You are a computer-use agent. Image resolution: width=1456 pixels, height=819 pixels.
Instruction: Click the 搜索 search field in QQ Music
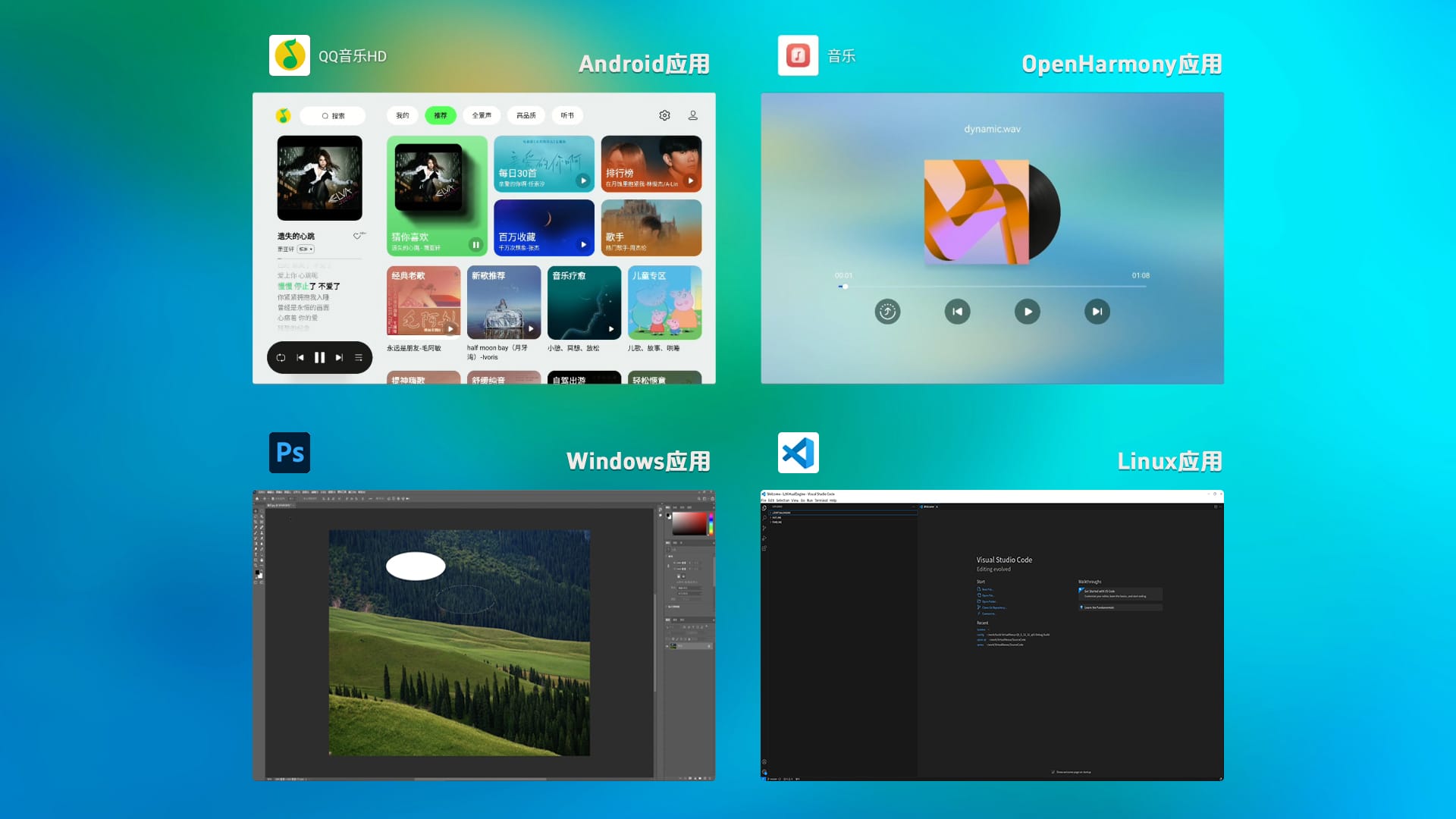click(x=333, y=115)
